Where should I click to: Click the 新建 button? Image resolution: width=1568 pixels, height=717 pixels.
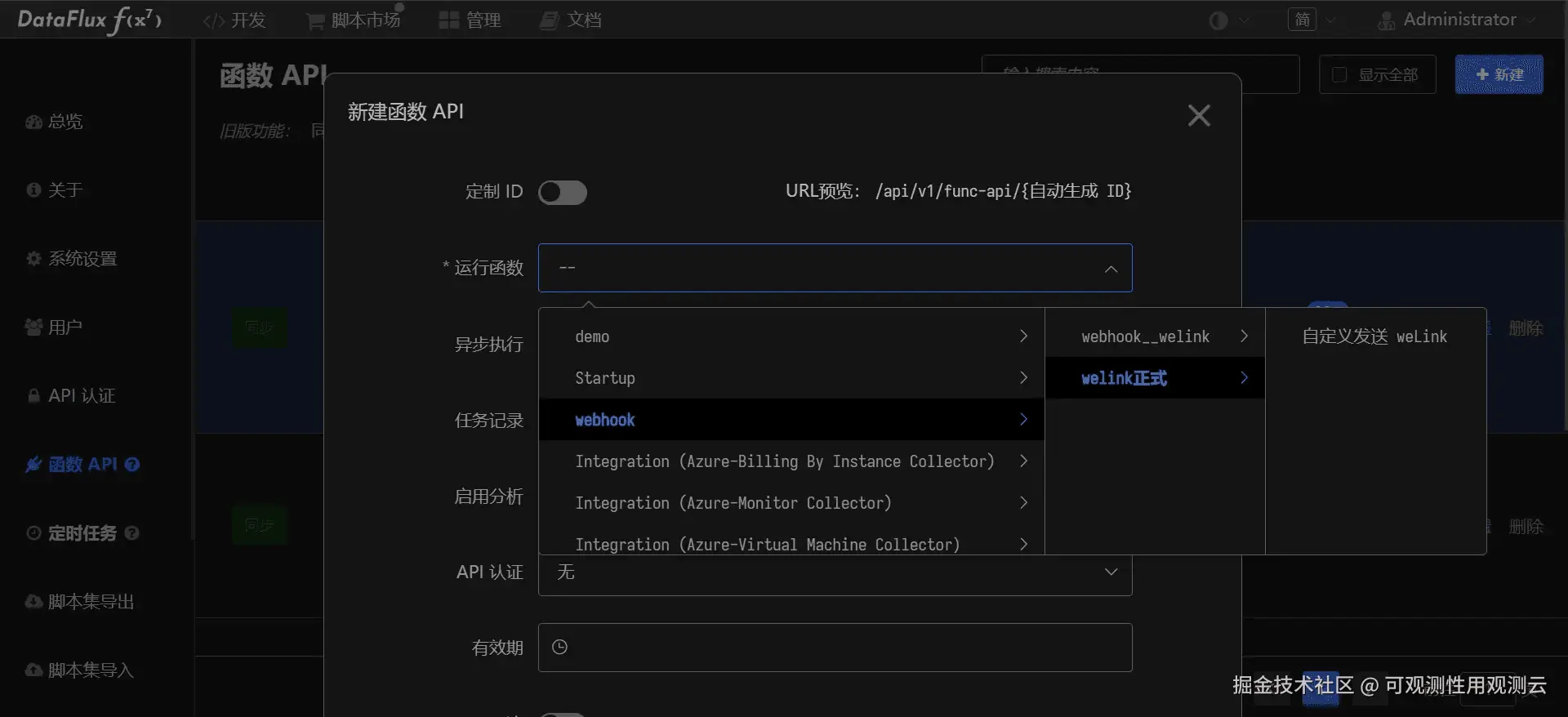pos(1499,75)
